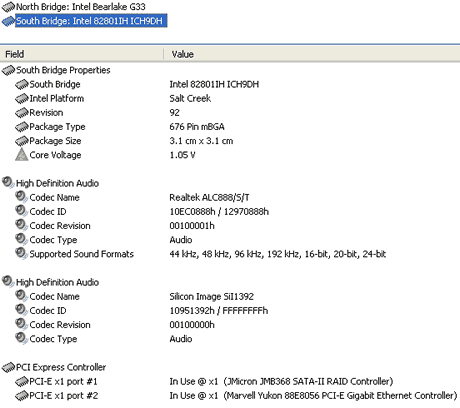
Task: Click the chip icon beside Package Size
Action: pyautogui.click(x=22, y=141)
